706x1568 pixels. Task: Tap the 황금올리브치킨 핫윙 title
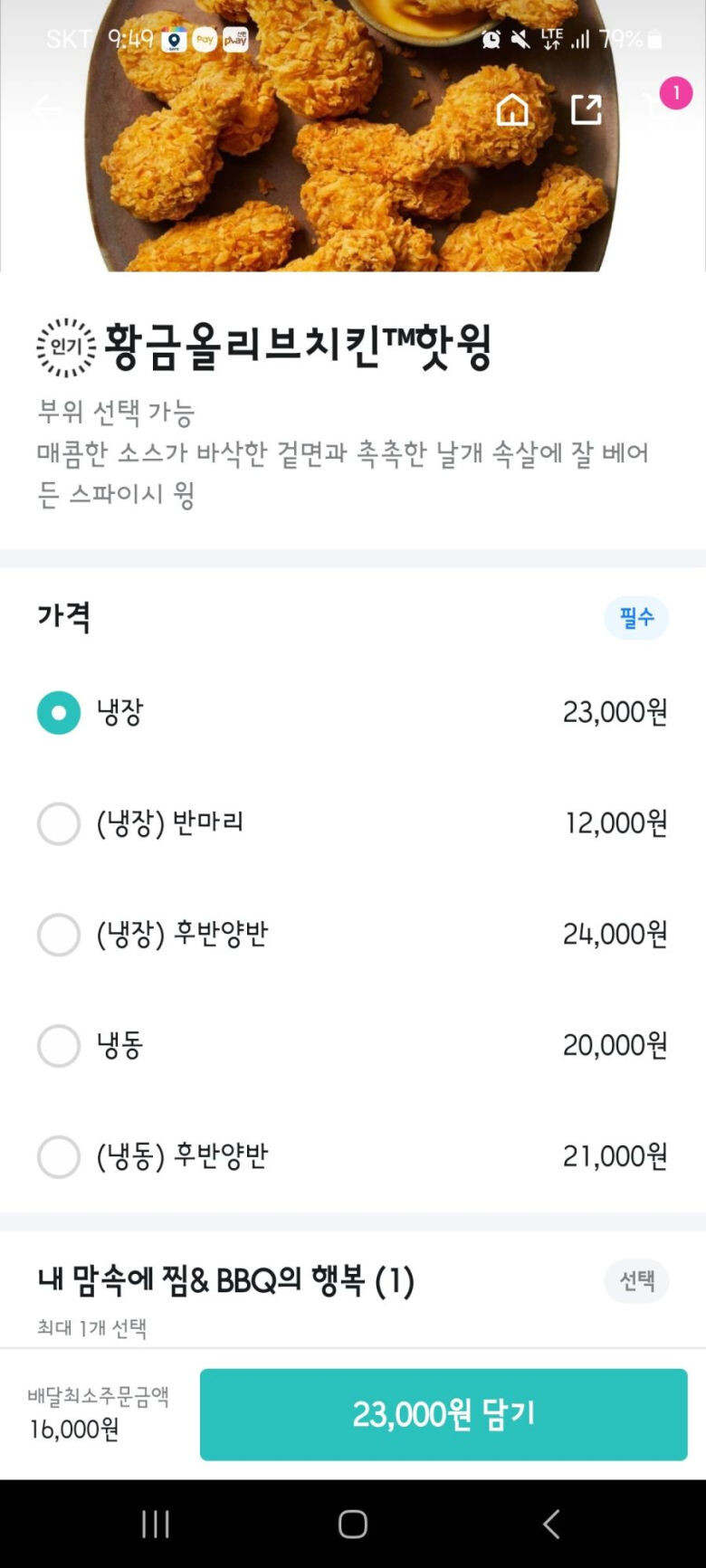(x=297, y=347)
